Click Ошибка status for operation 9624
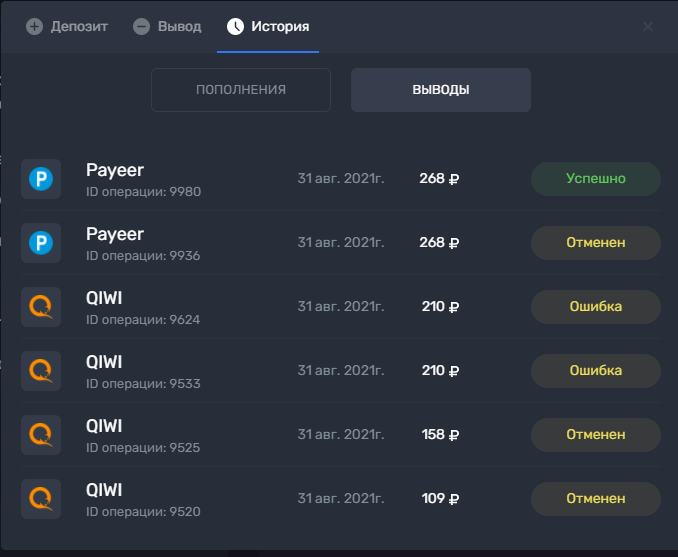Image resolution: width=678 pixels, height=557 pixels. [596, 307]
